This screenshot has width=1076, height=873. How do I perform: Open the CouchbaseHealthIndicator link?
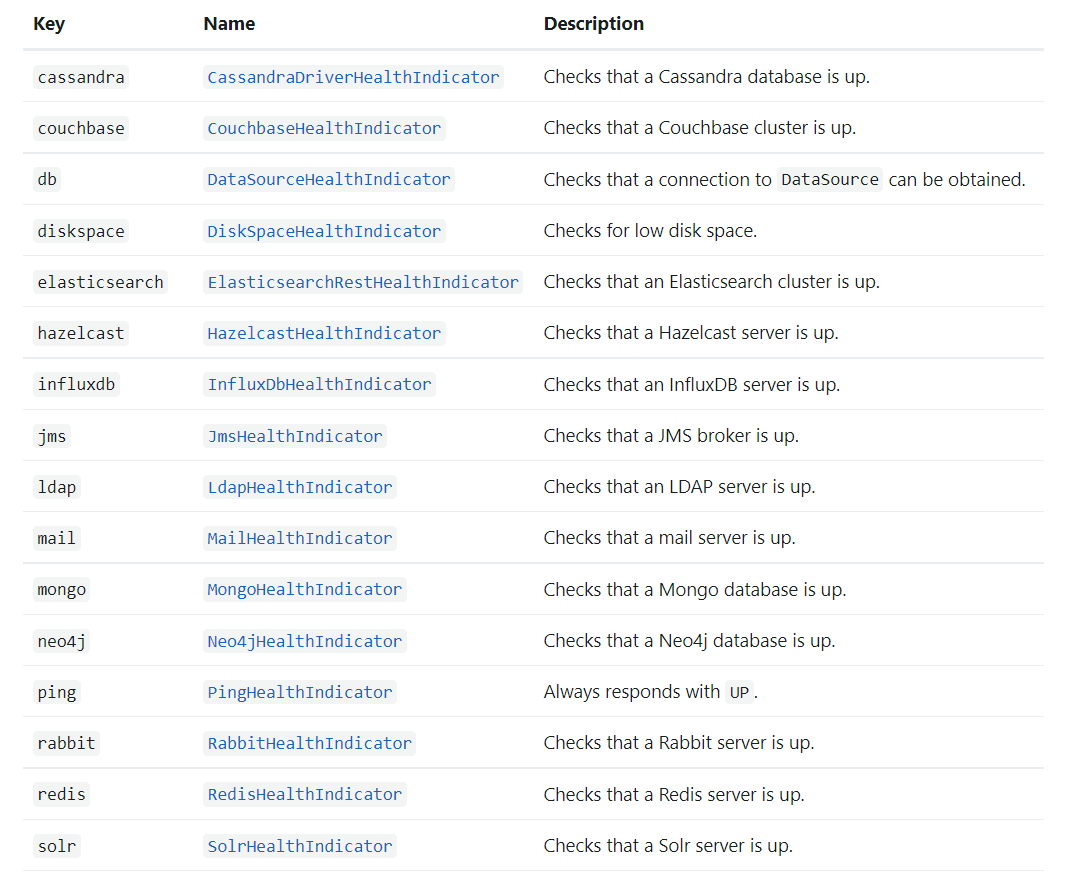[x=324, y=128]
